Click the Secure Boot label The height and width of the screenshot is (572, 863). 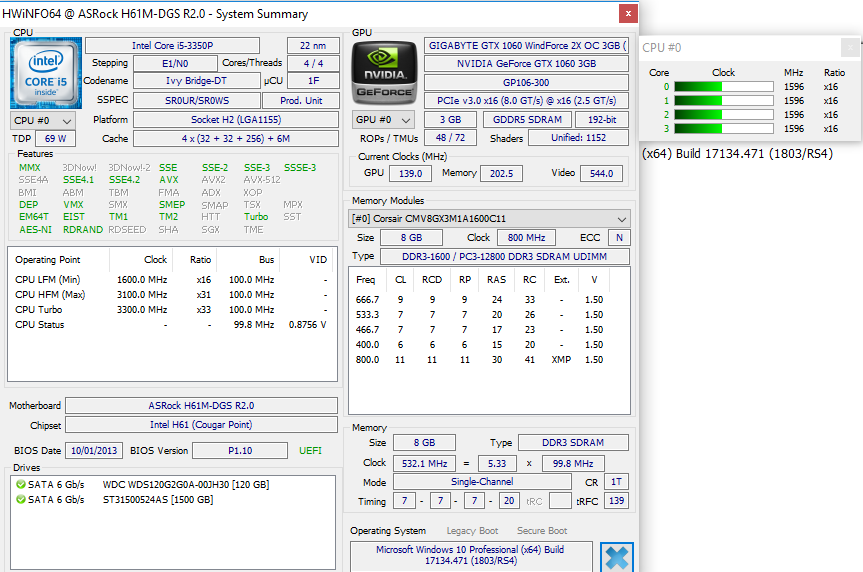coord(542,531)
